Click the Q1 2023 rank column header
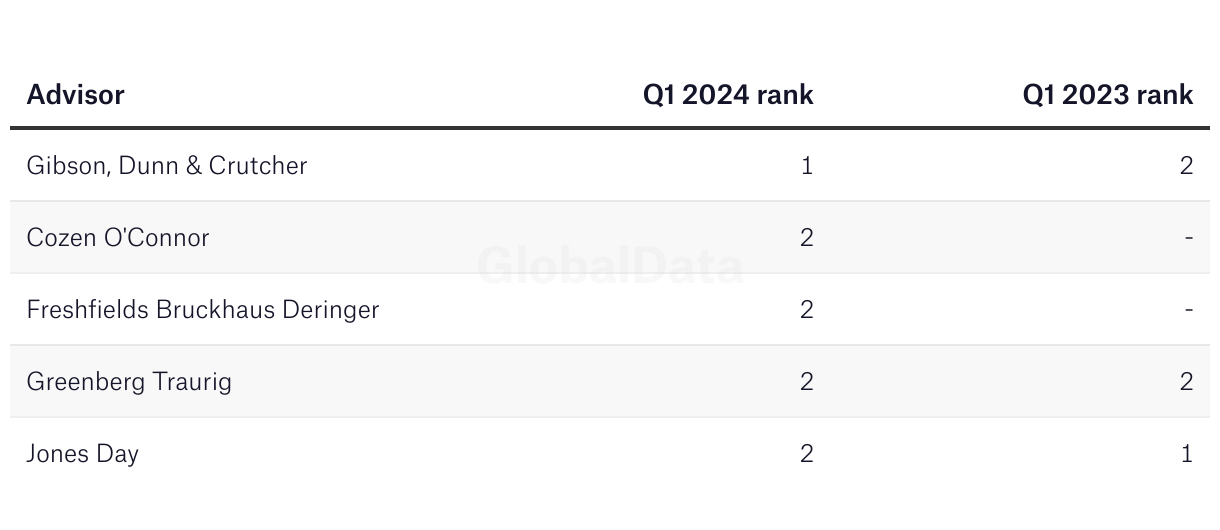The height and width of the screenshot is (530, 1220). point(1107,95)
